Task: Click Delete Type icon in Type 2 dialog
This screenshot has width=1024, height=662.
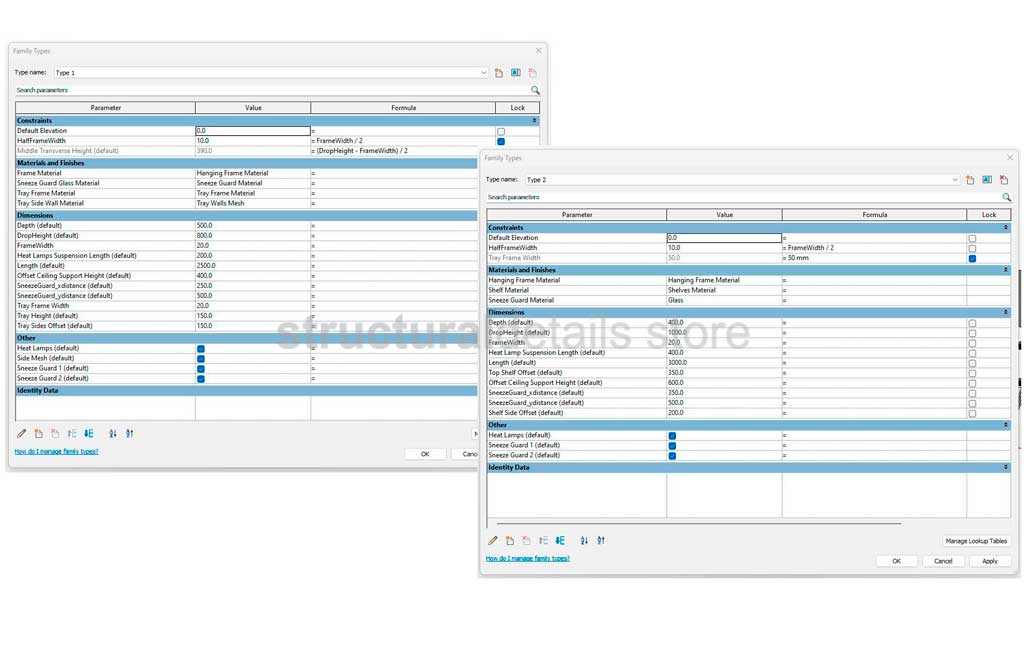Action: 1003,180
